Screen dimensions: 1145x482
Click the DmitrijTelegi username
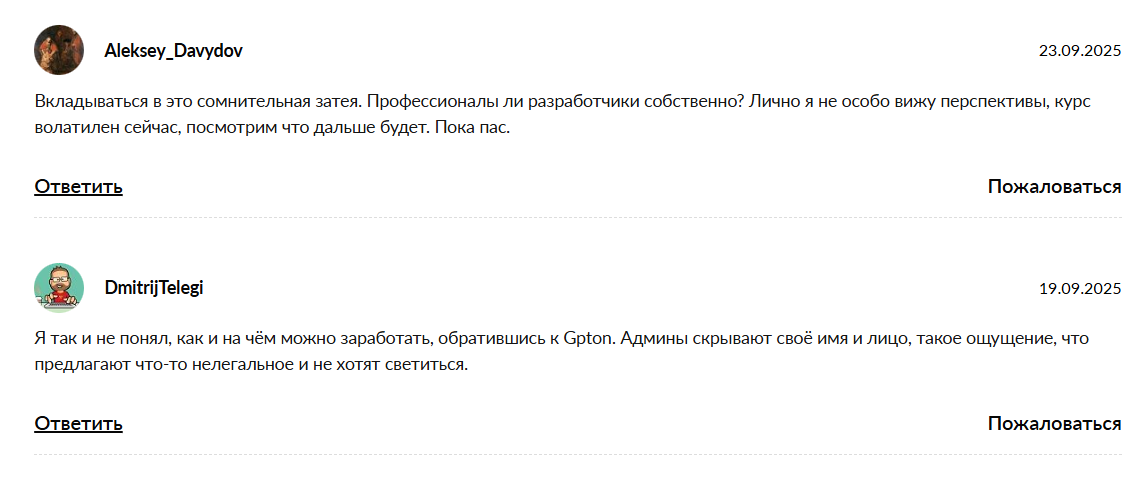click(x=154, y=288)
